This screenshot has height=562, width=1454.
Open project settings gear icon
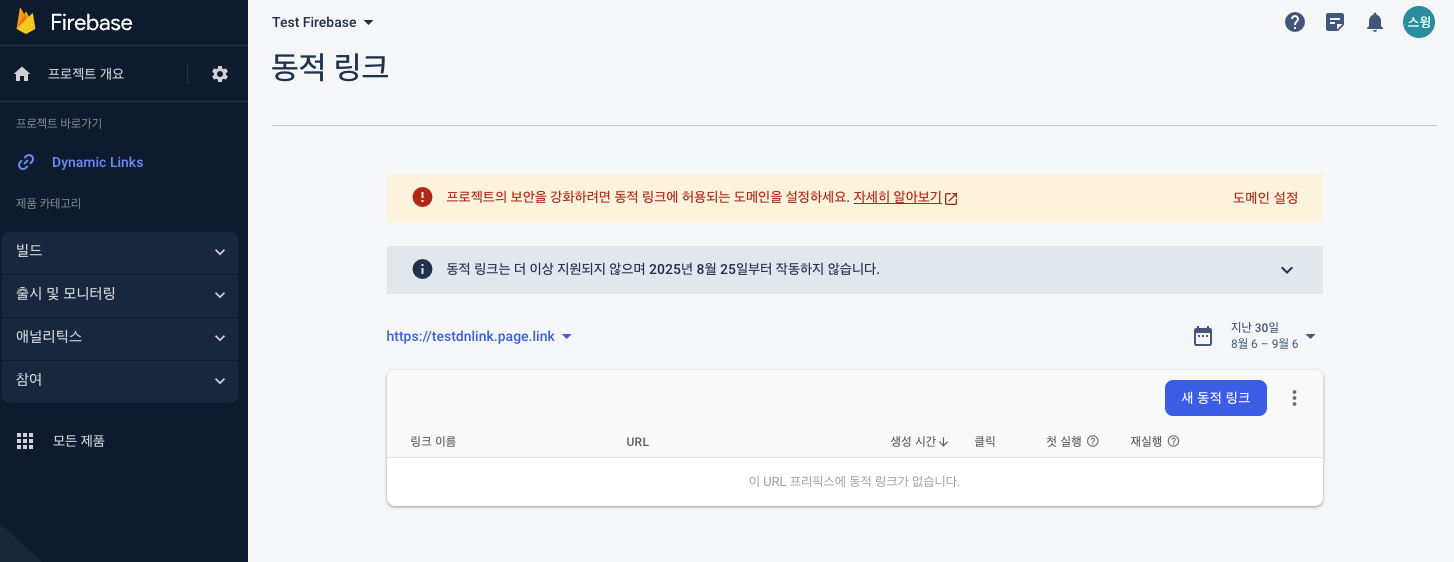pyautogui.click(x=220, y=74)
